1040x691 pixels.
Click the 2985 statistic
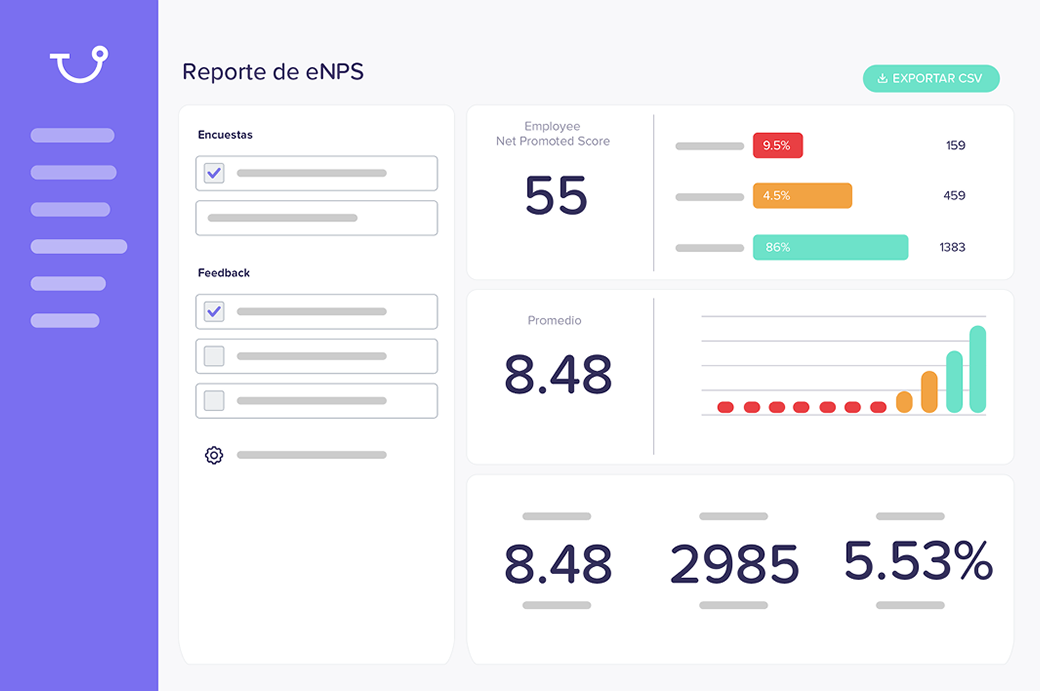click(x=734, y=565)
